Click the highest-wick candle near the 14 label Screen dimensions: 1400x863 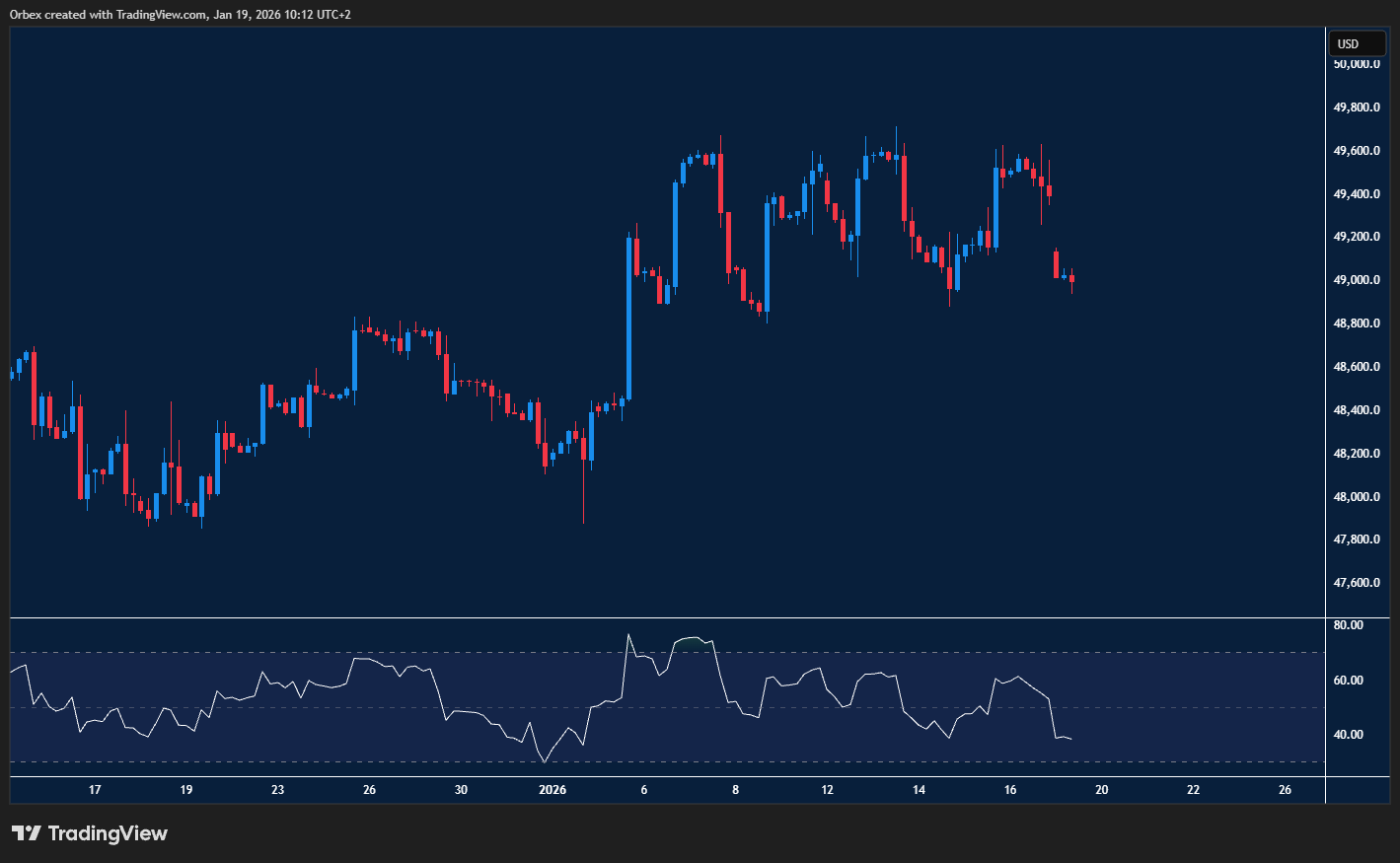[x=896, y=158]
